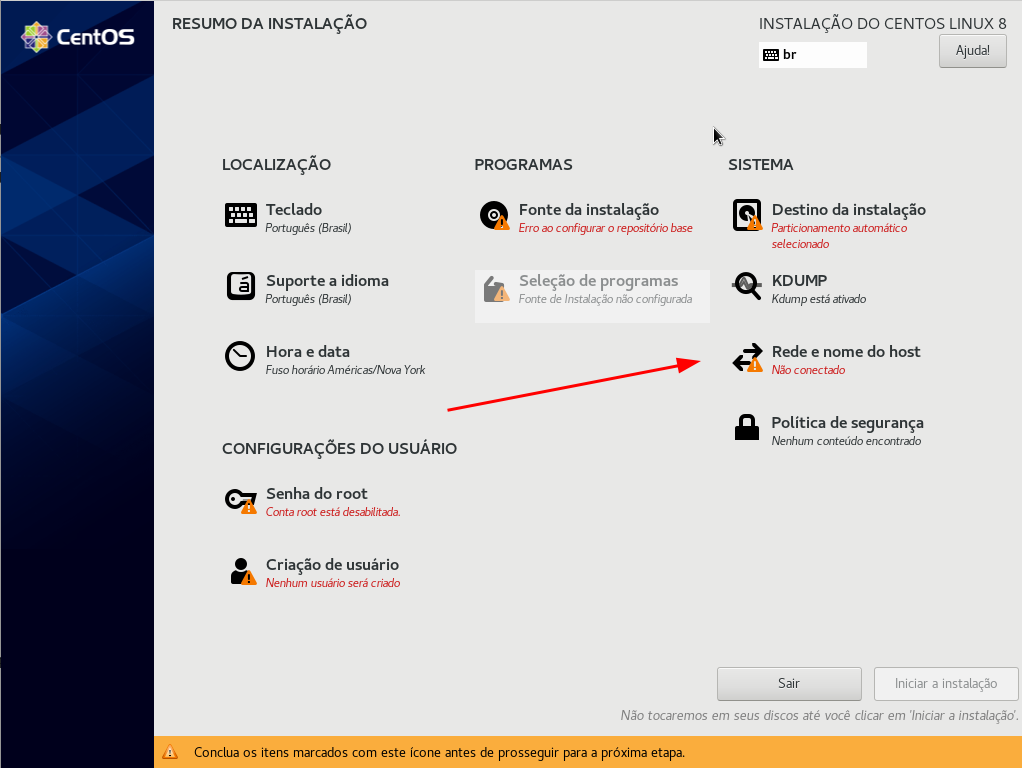Open Suporte a idioma settings label
Image resolution: width=1022 pixels, height=768 pixels.
327,280
